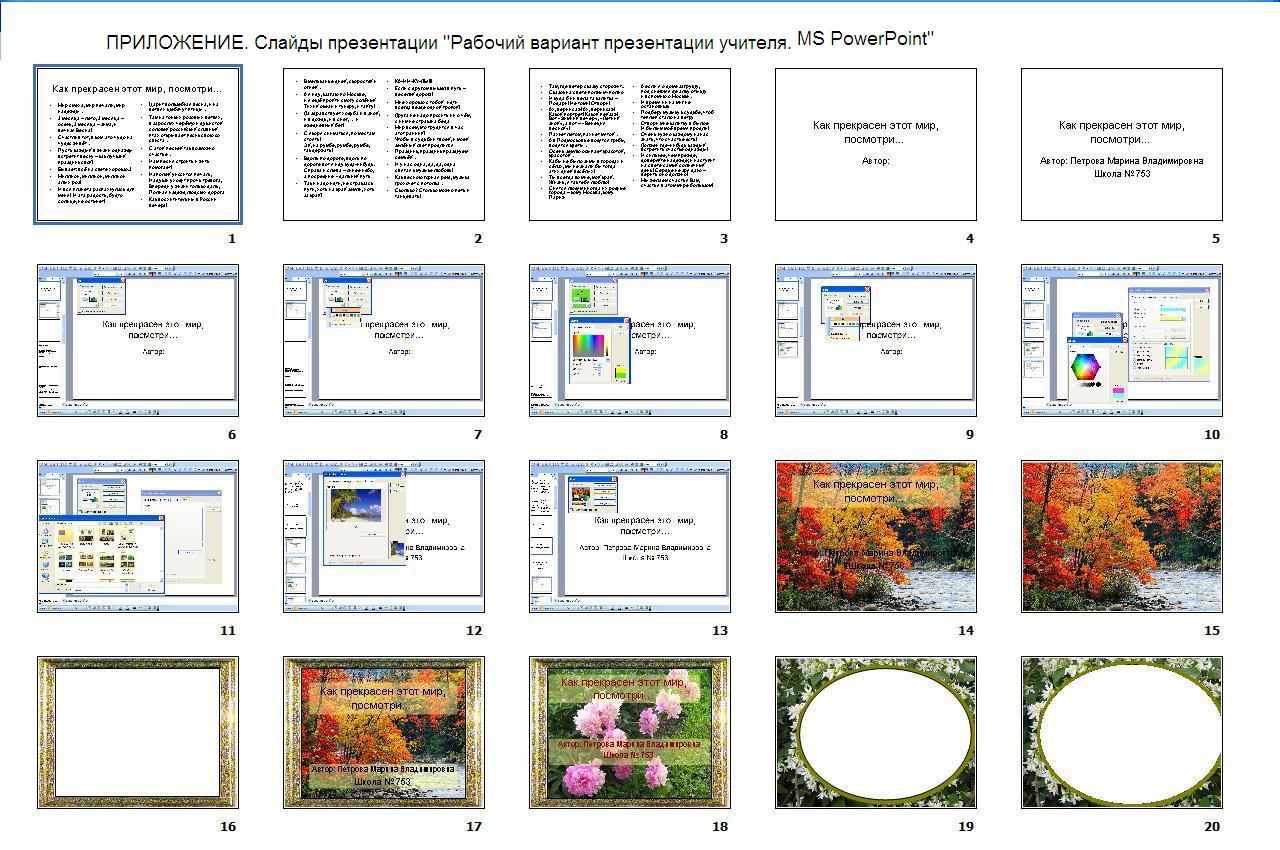Open slide 6 PowerPoint screenshot thumbnail

138,340
